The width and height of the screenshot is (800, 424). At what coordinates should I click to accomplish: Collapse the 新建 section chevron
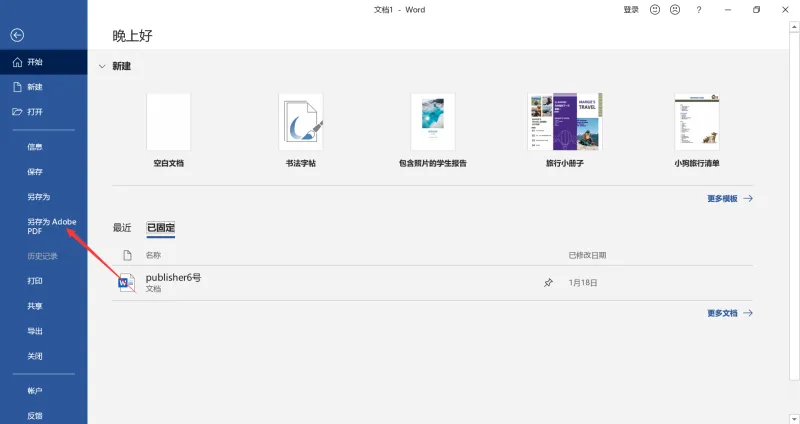[102, 66]
